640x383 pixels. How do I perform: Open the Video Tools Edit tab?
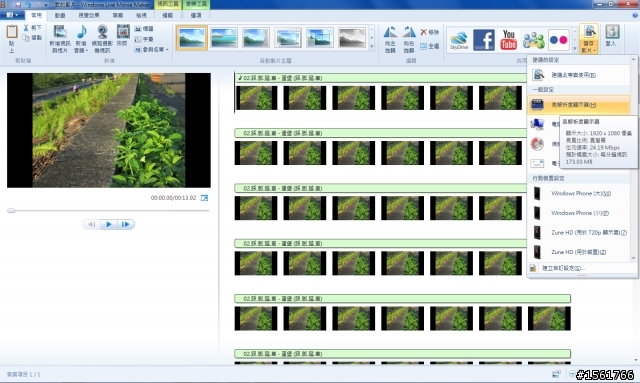point(168,15)
